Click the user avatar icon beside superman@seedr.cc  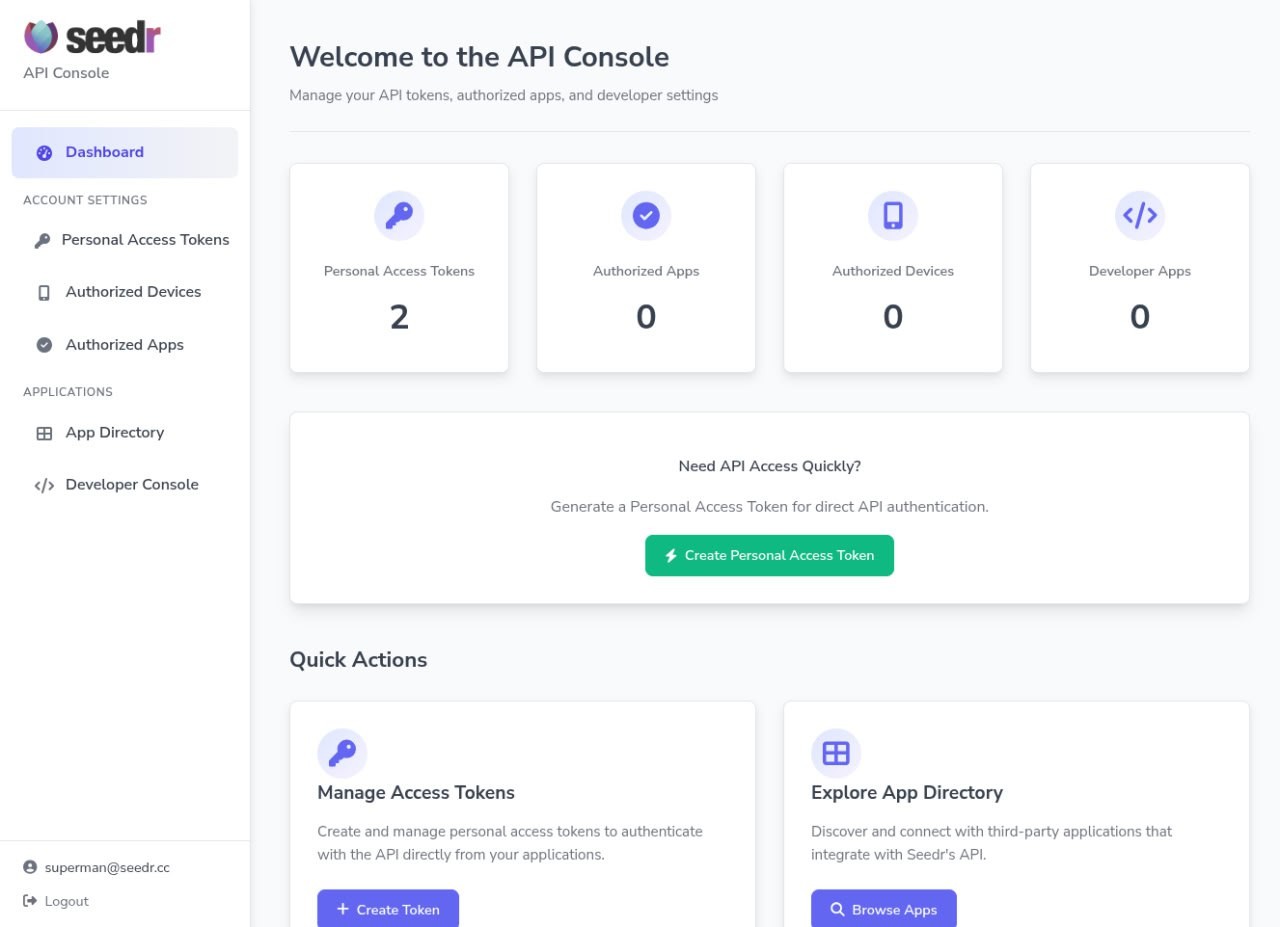click(30, 867)
